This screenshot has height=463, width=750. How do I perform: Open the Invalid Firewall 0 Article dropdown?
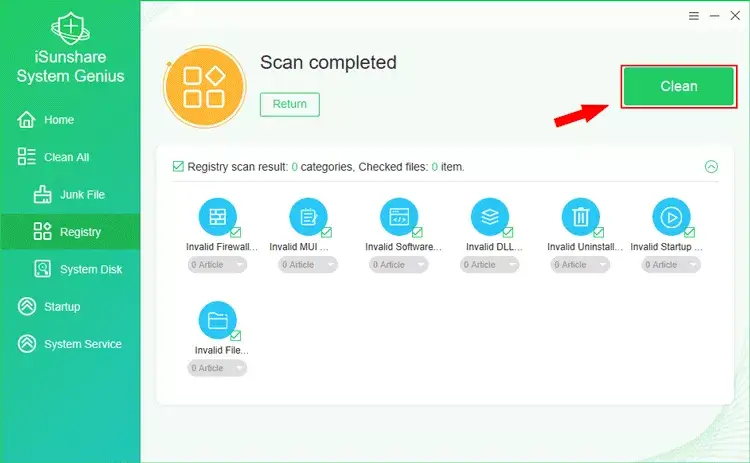[218, 265]
